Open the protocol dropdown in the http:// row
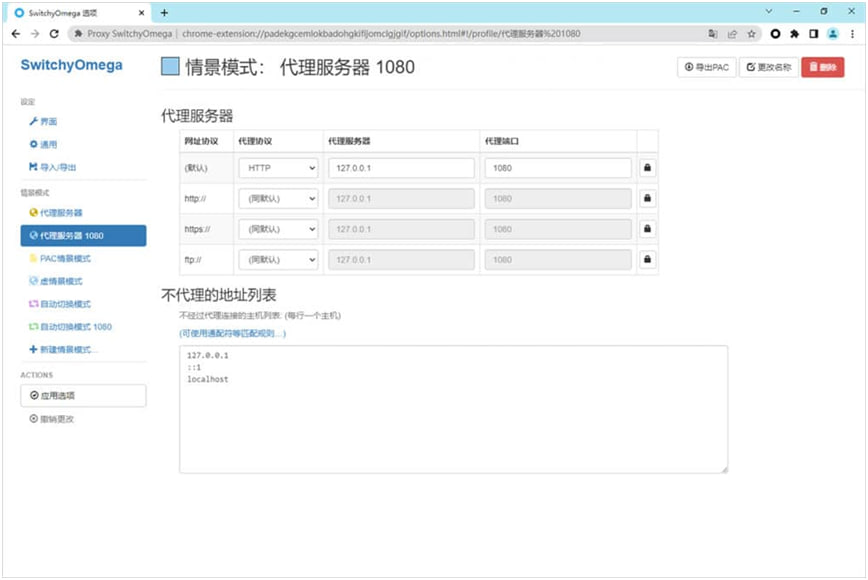Image resolution: width=868 pixels, height=580 pixels. point(278,199)
